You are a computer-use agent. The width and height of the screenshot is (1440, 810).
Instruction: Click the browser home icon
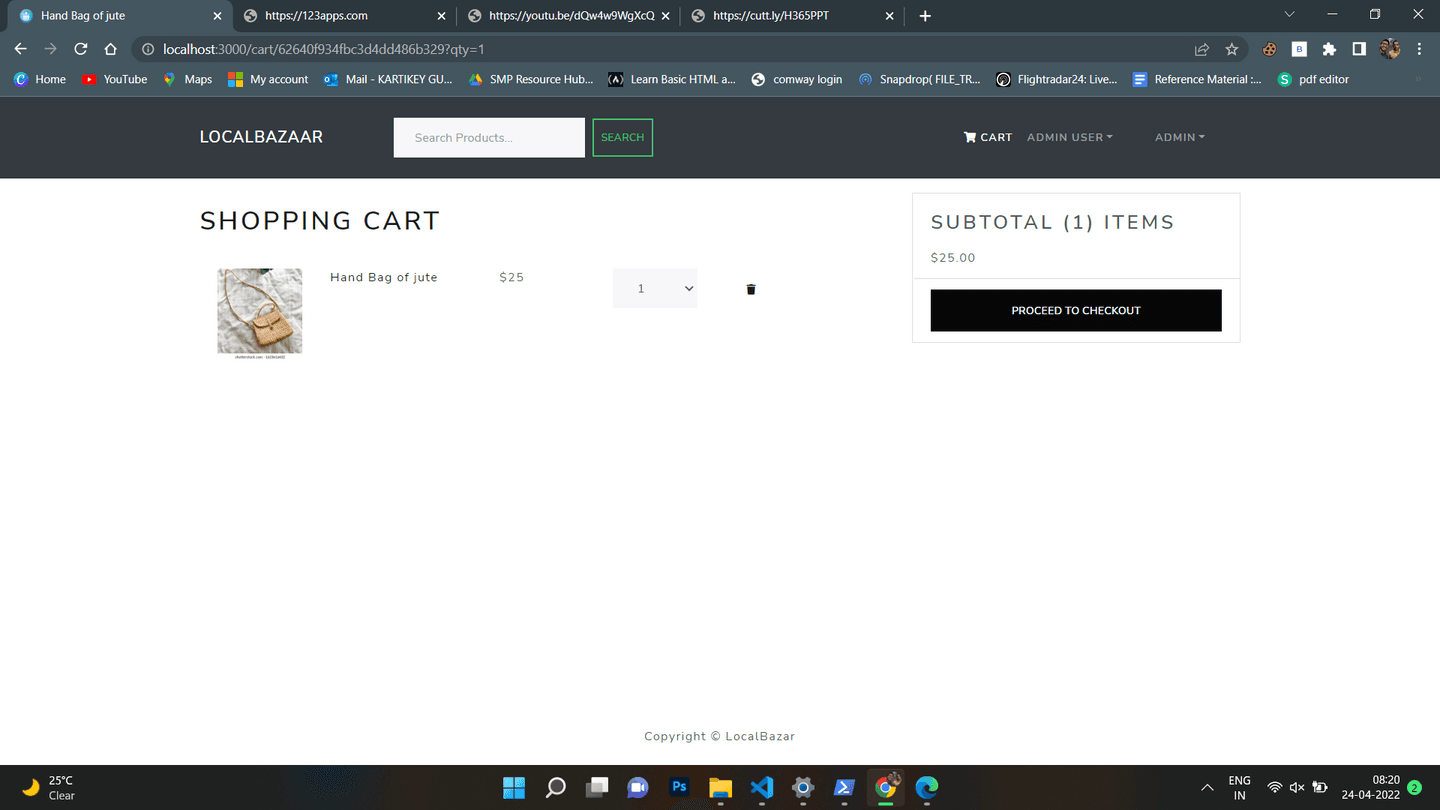[x=111, y=49]
